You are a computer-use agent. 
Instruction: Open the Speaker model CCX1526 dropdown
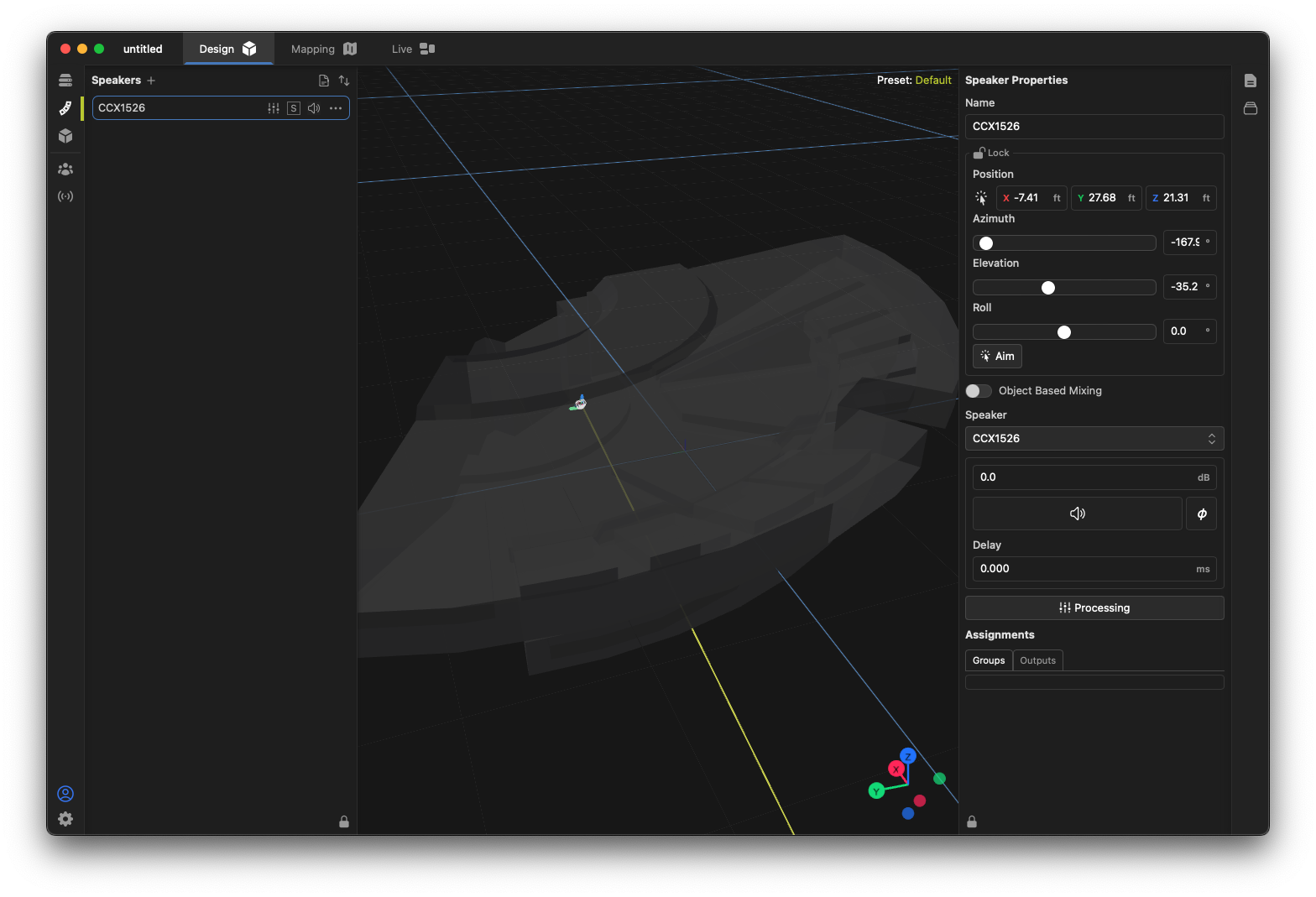(x=1094, y=439)
